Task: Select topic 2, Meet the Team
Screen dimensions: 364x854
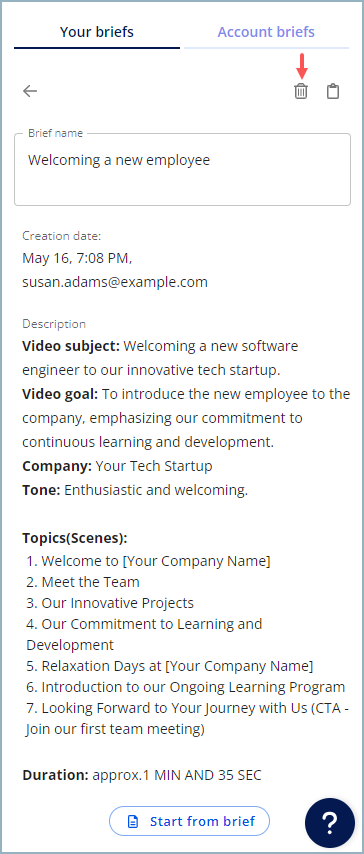Action: point(83,582)
